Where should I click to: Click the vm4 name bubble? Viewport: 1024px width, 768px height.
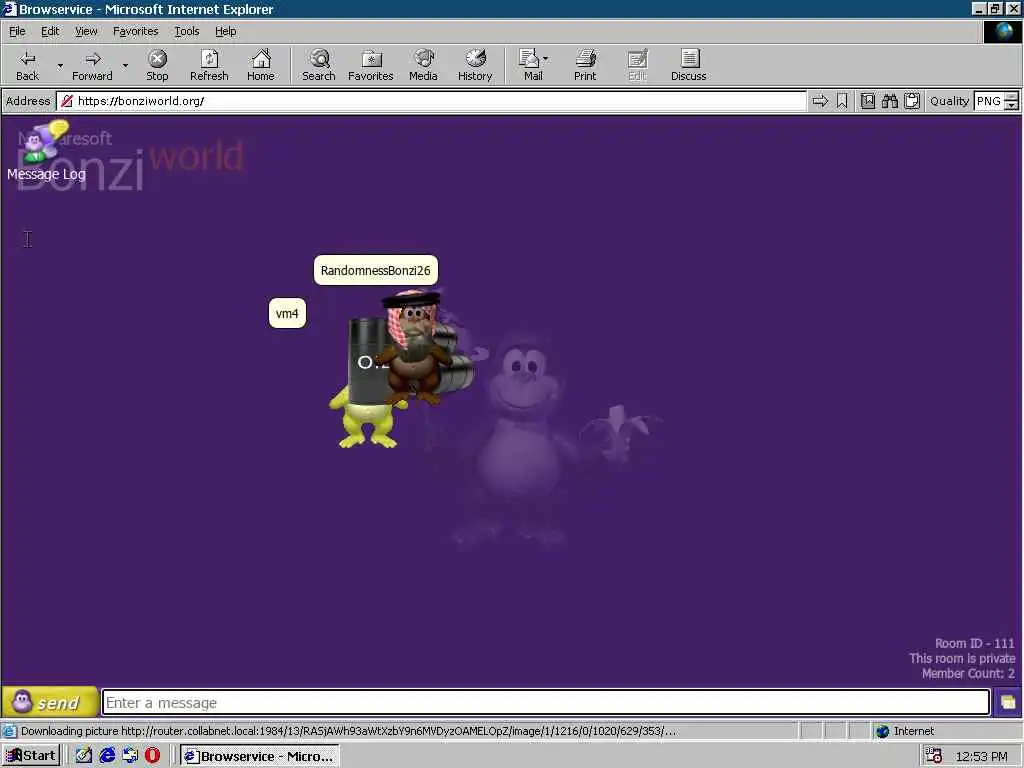coord(287,313)
